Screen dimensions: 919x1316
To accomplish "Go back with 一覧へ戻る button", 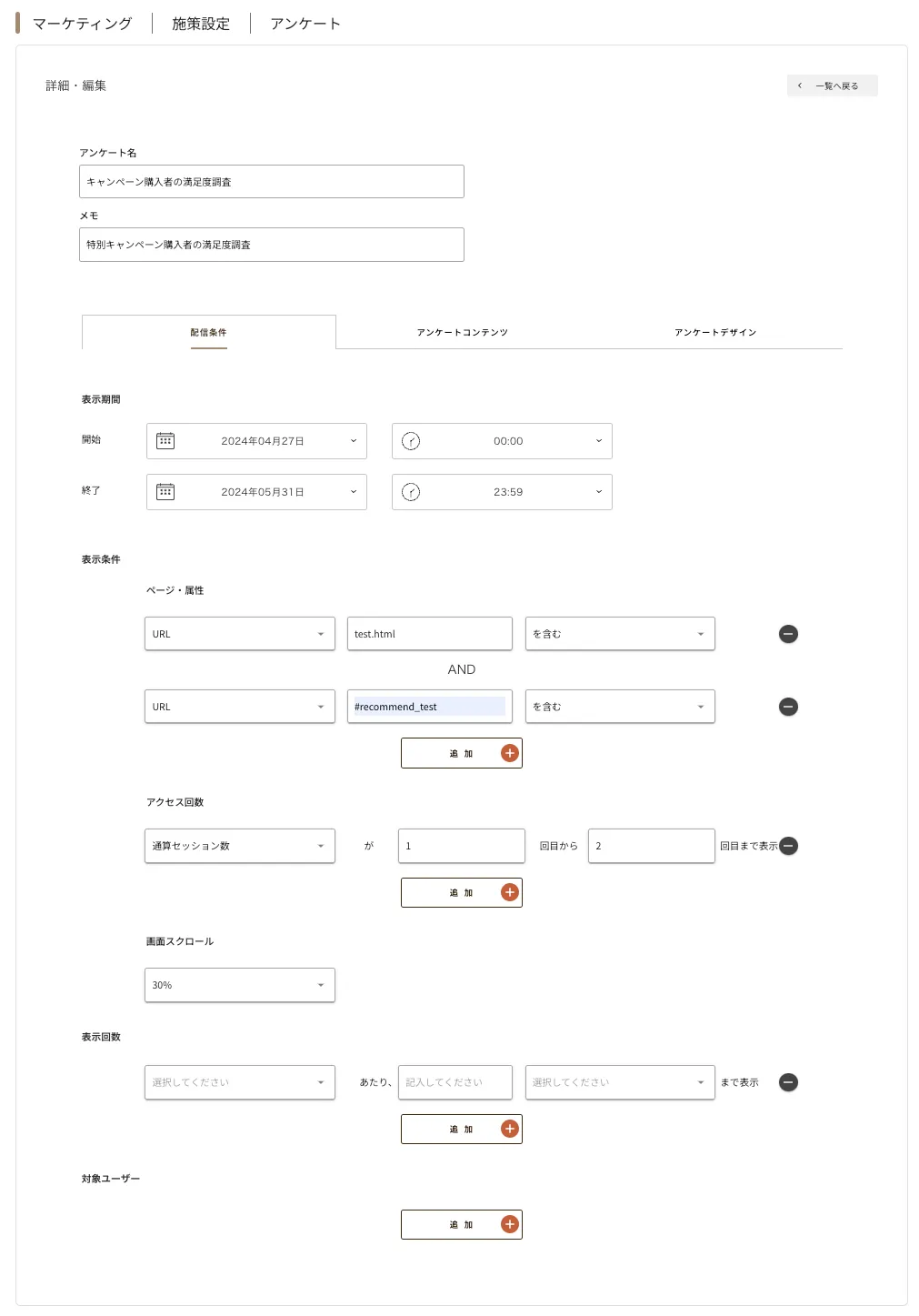I will click(833, 85).
